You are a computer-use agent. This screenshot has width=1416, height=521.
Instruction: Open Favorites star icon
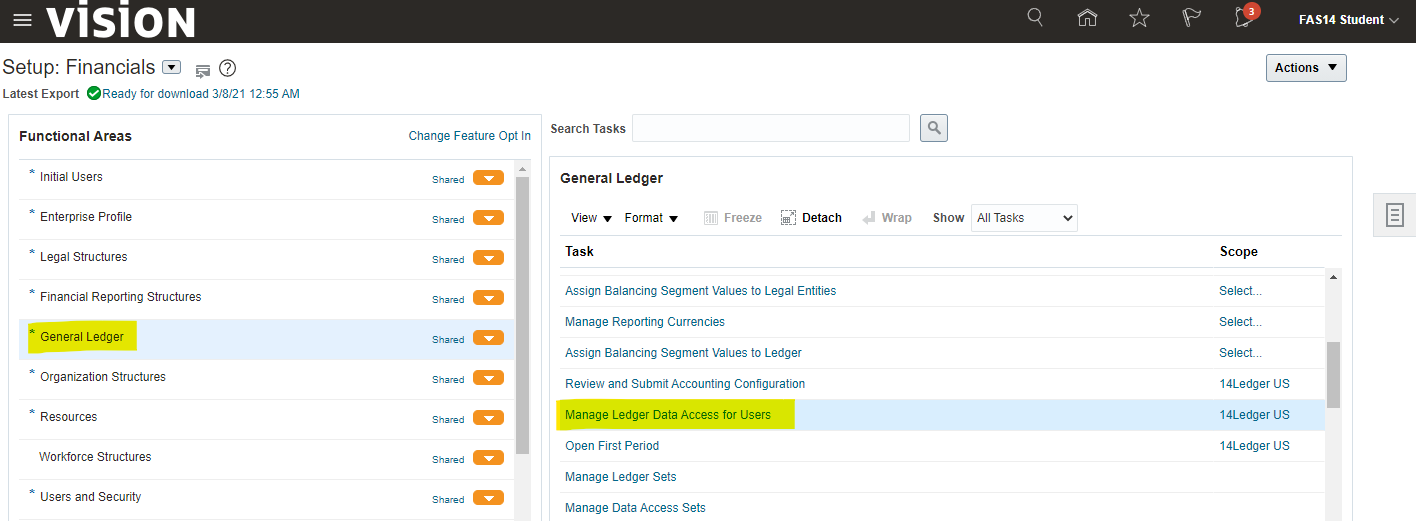pos(1139,18)
